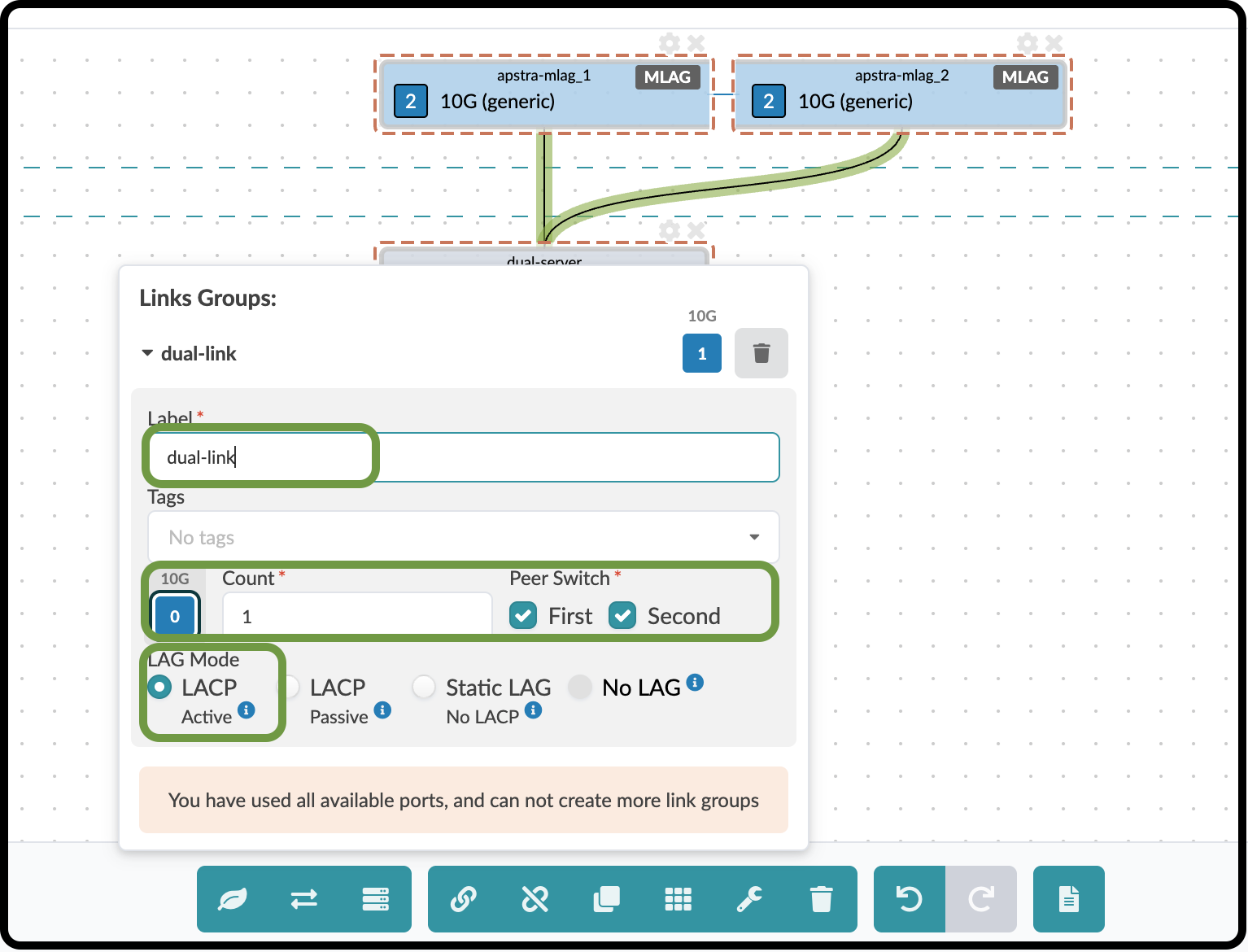
Task: Click the 10G speed button showing 0
Action: (175, 616)
